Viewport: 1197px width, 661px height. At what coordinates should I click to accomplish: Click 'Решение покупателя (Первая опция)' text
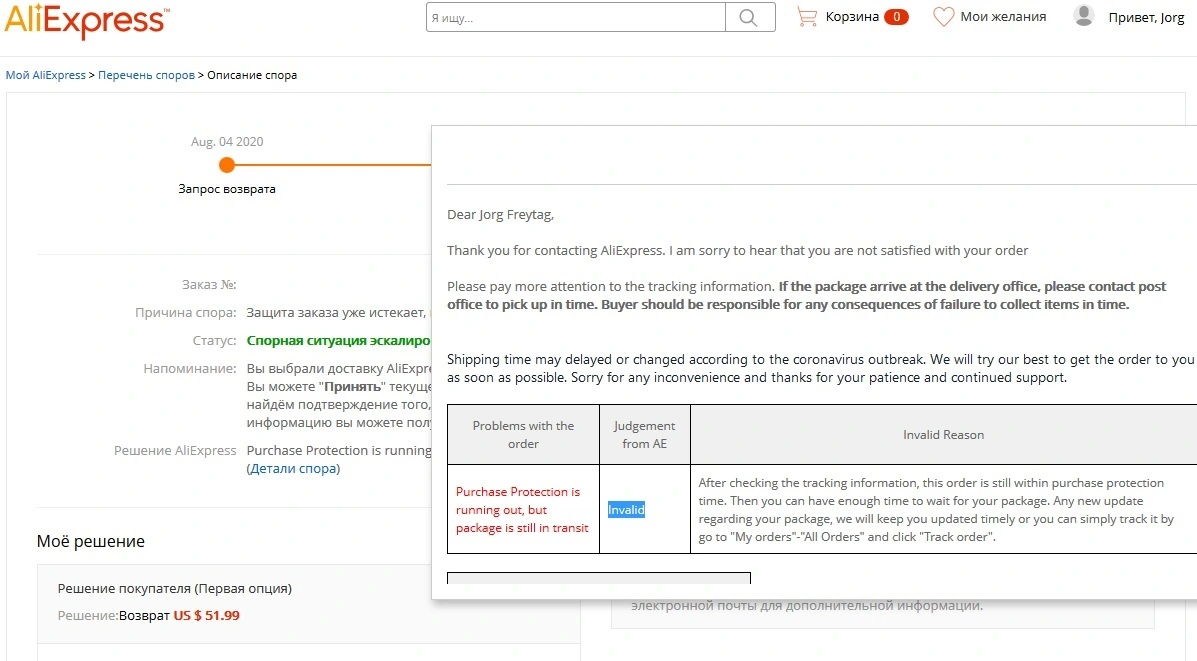tap(175, 588)
